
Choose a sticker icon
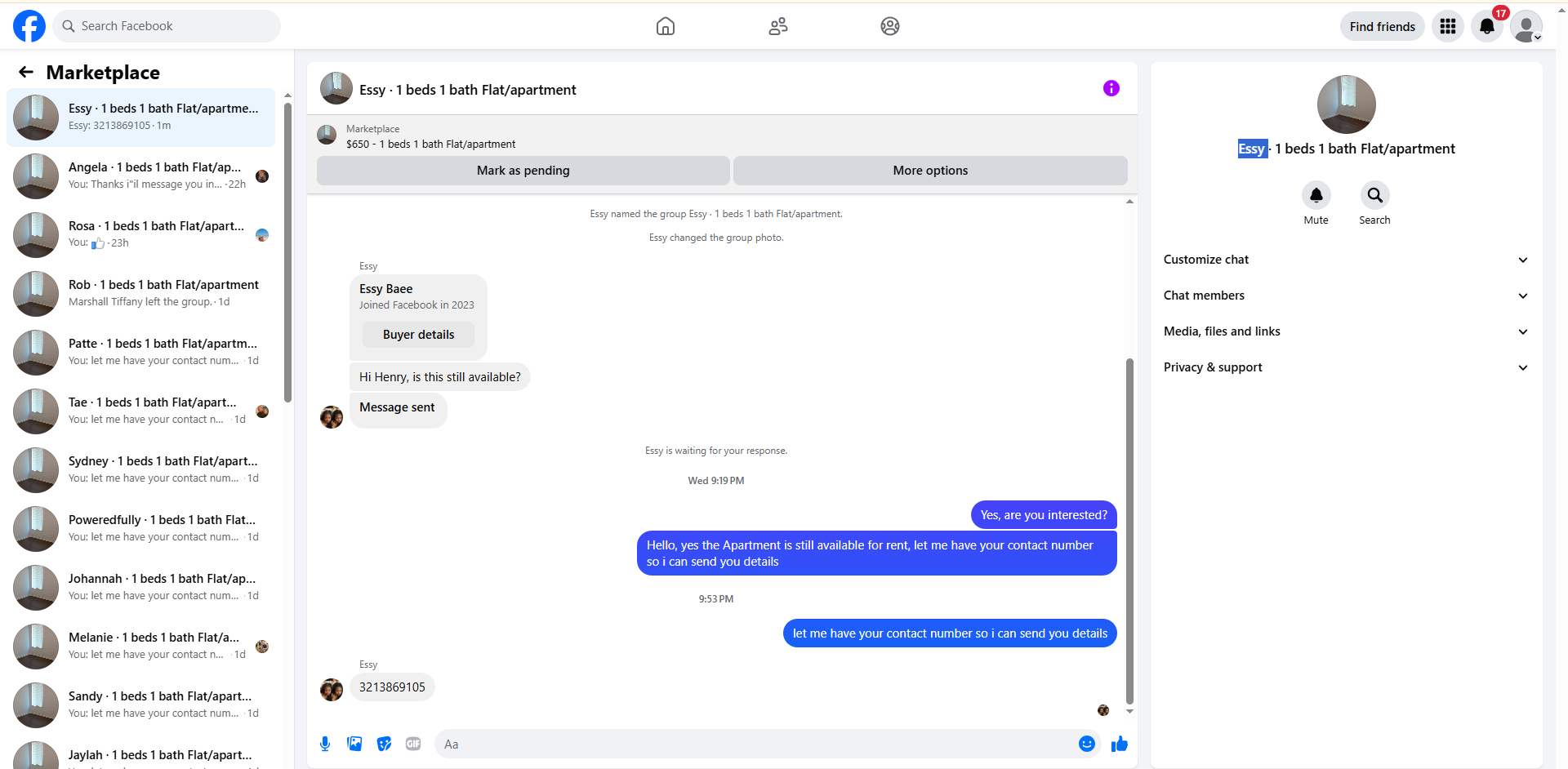tap(384, 744)
